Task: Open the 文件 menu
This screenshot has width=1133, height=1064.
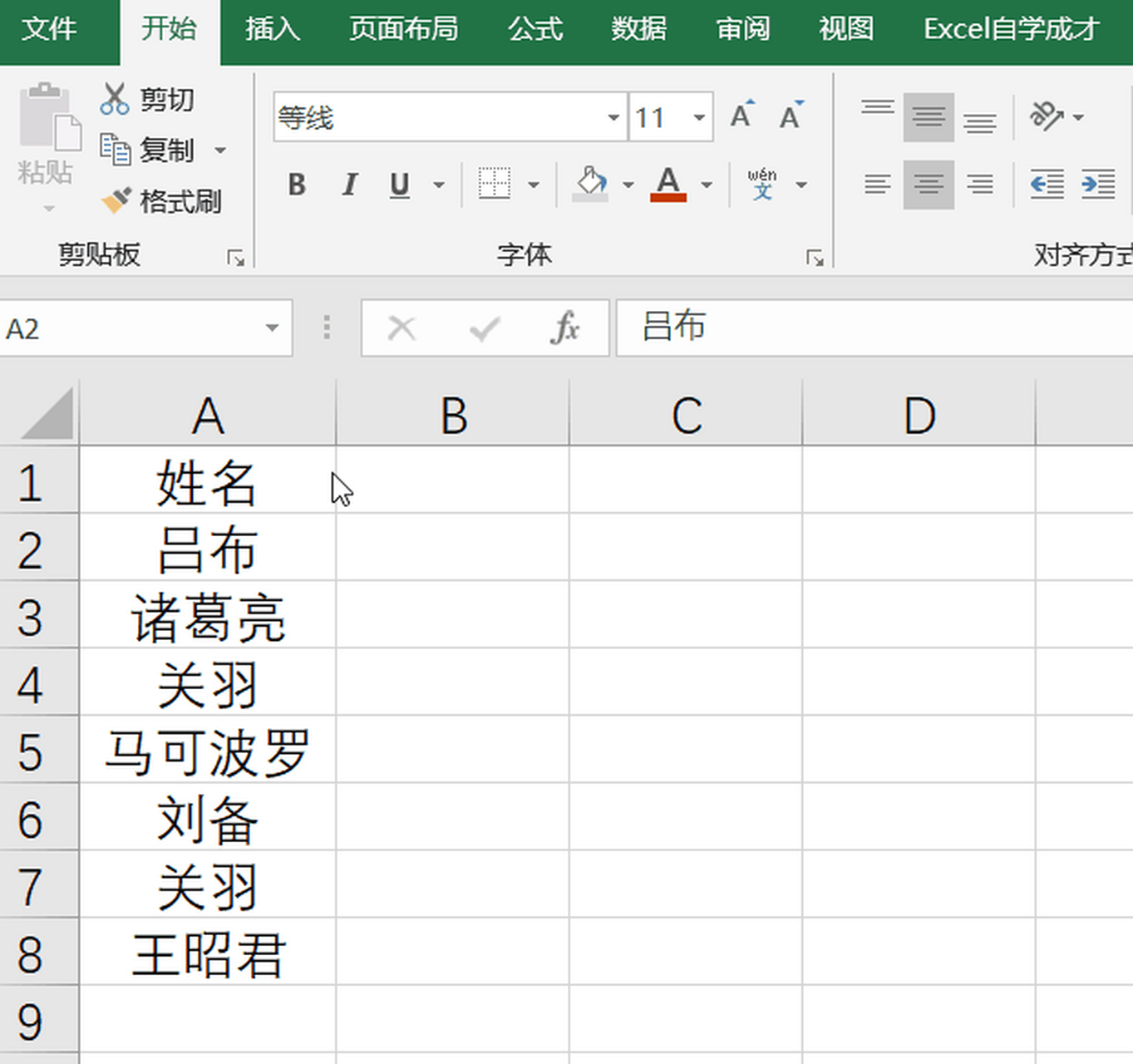Action: pyautogui.click(x=49, y=29)
